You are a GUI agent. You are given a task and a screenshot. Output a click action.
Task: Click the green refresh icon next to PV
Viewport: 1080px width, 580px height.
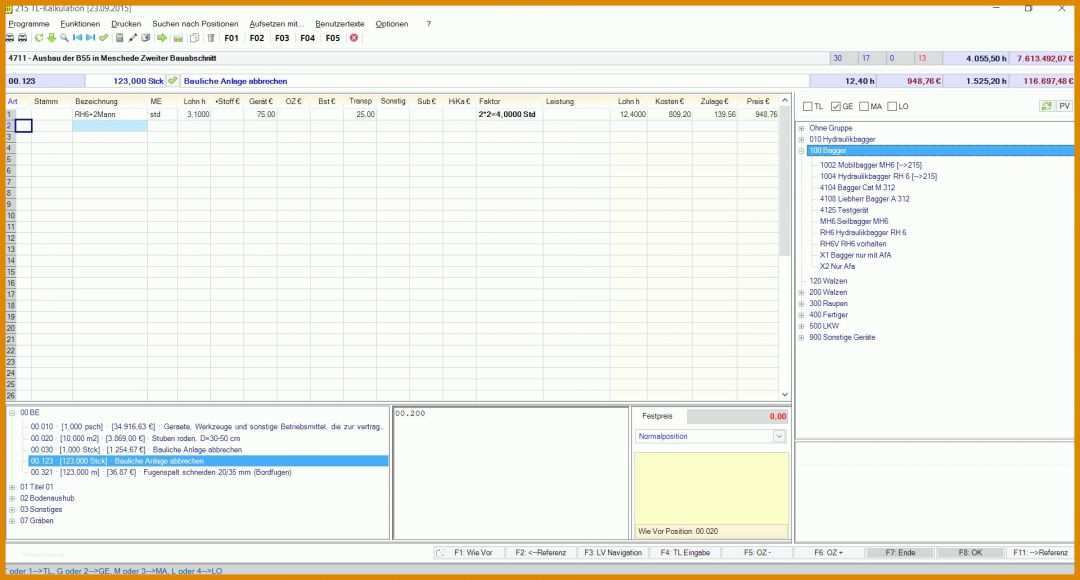coord(1046,106)
